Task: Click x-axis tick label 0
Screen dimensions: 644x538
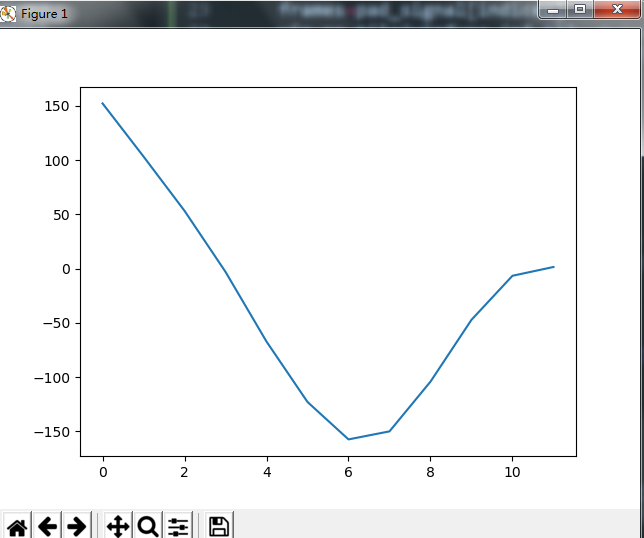Action: tap(103, 472)
